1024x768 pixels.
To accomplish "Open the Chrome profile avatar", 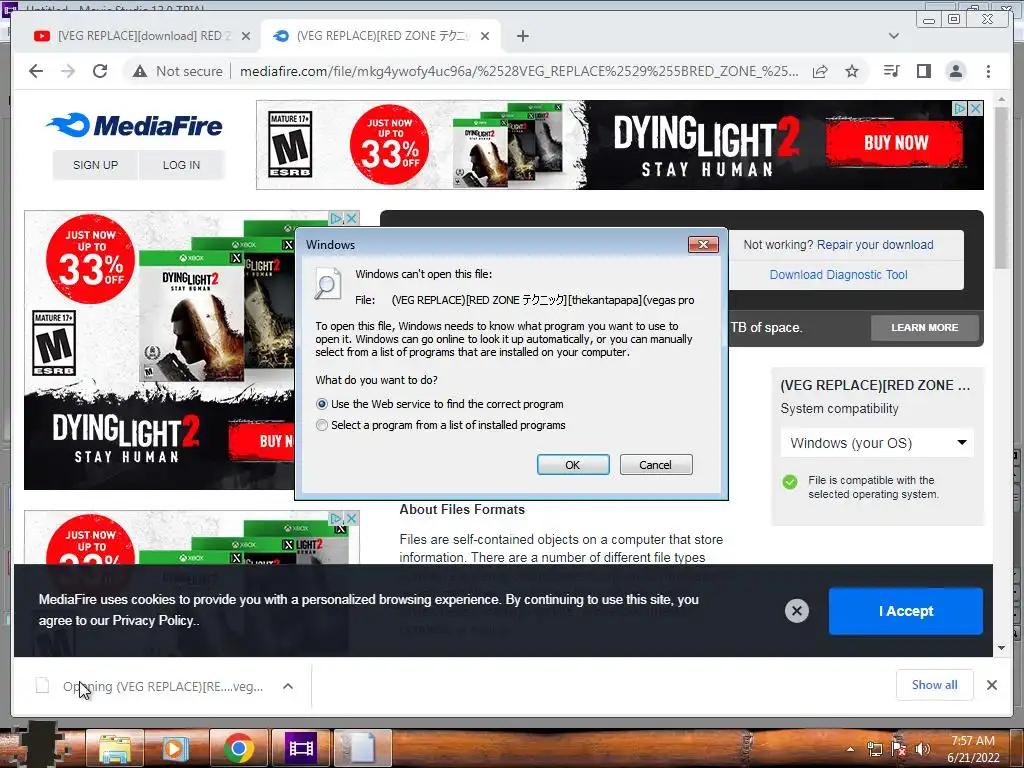I will [x=955, y=71].
